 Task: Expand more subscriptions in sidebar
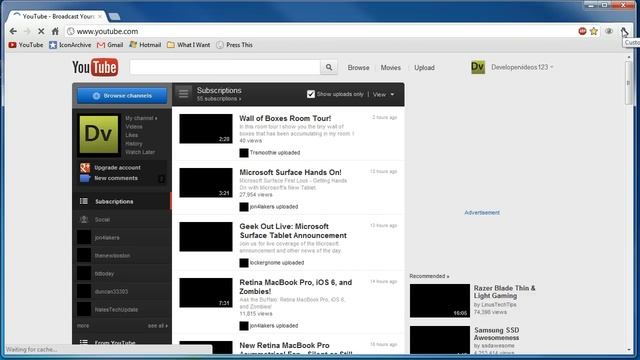click(x=83, y=326)
